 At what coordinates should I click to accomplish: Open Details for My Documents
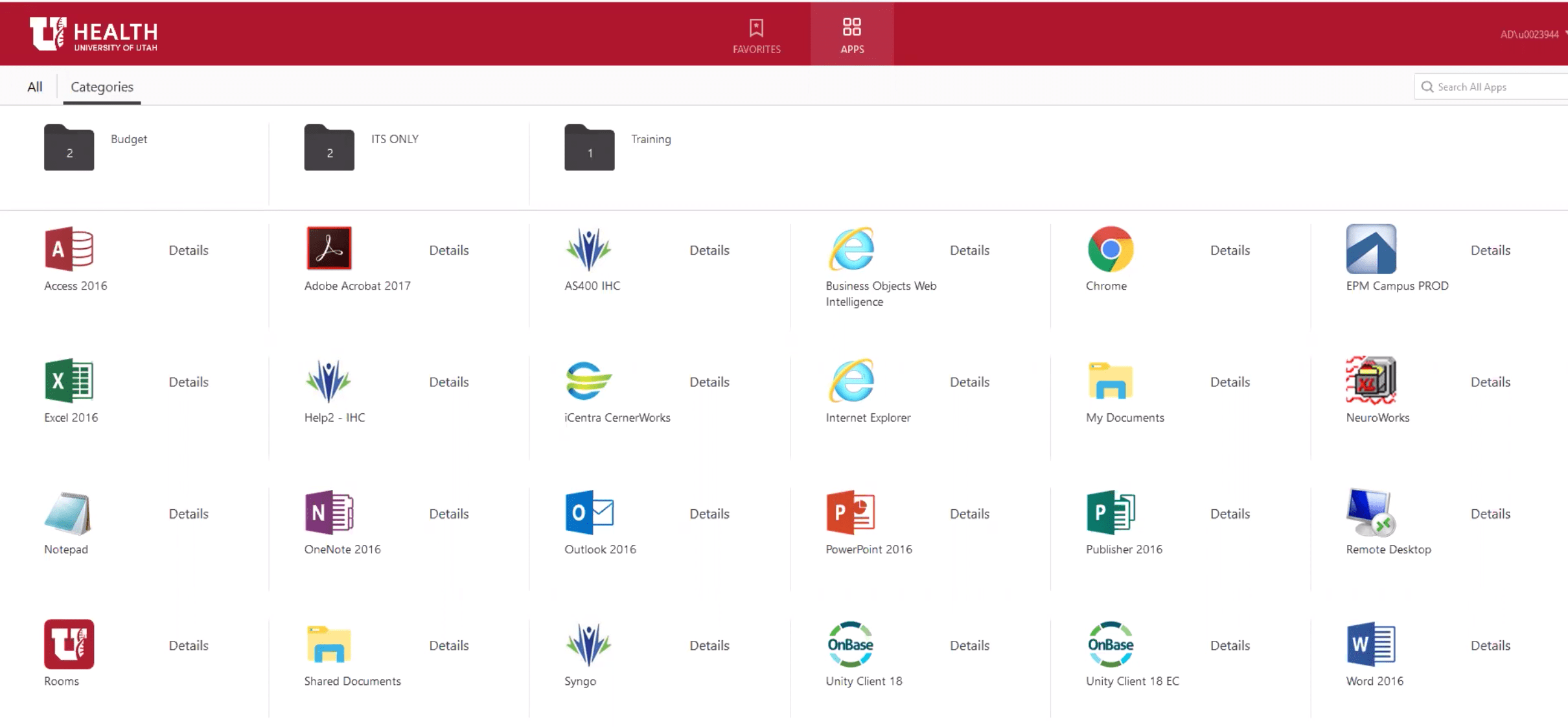[1230, 382]
